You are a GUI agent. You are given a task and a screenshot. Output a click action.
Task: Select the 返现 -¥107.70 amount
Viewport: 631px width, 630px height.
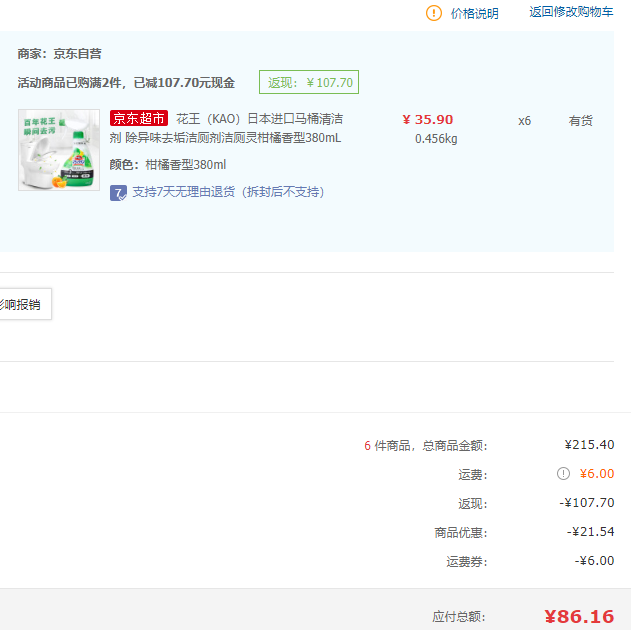[587, 502]
